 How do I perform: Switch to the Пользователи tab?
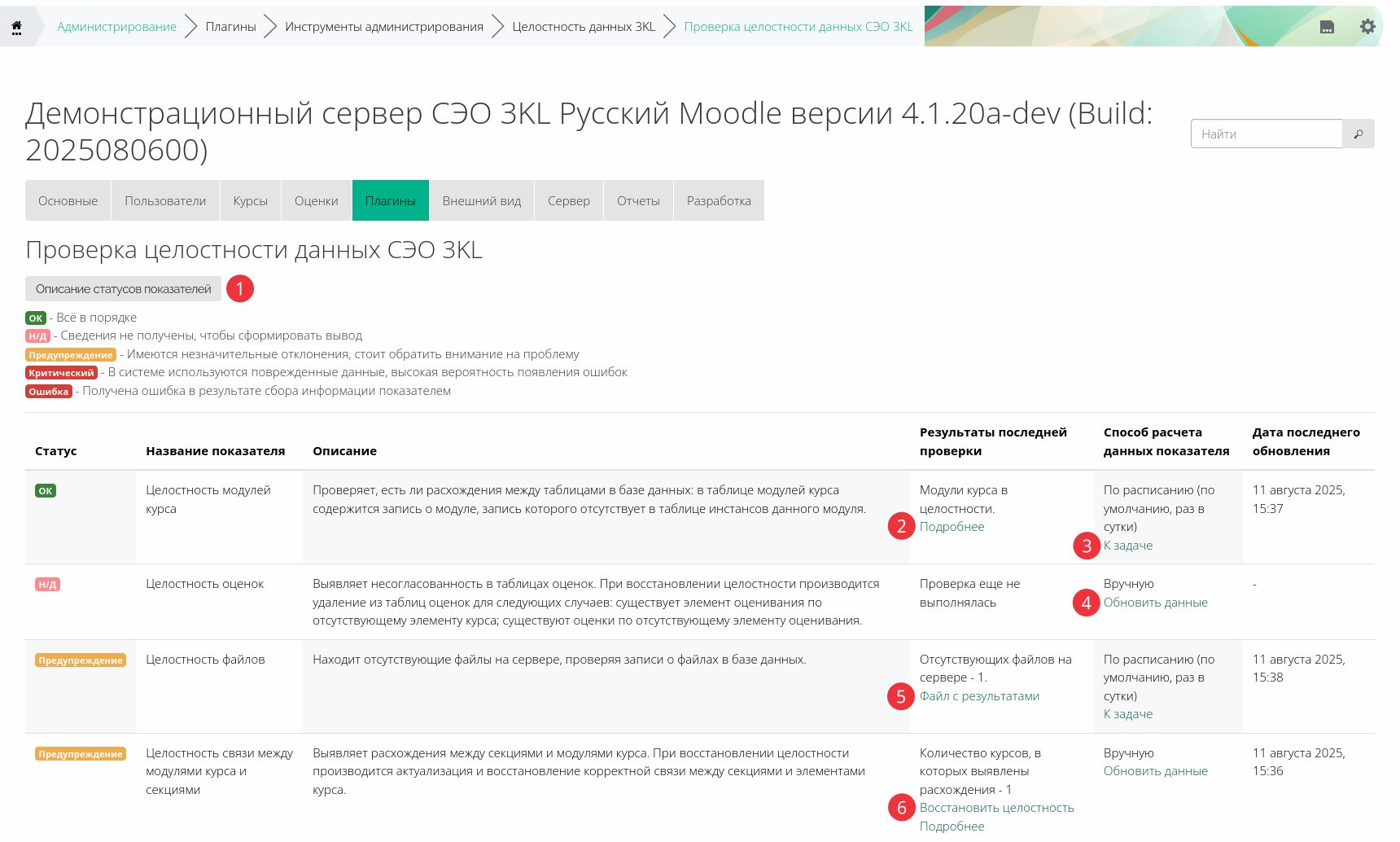tap(165, 200)
